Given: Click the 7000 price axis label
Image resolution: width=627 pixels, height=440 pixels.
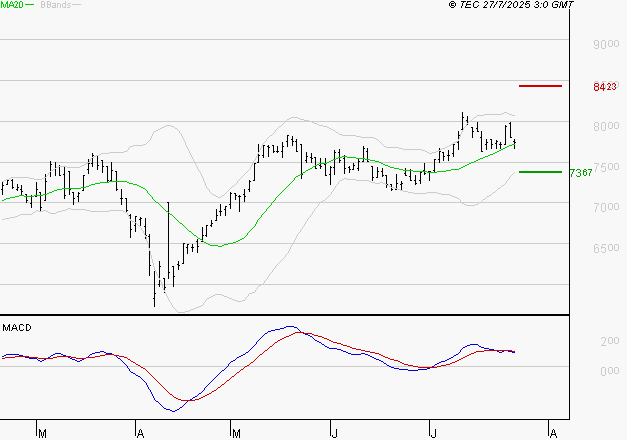Looking at the screenshot, I should point(605,208).
